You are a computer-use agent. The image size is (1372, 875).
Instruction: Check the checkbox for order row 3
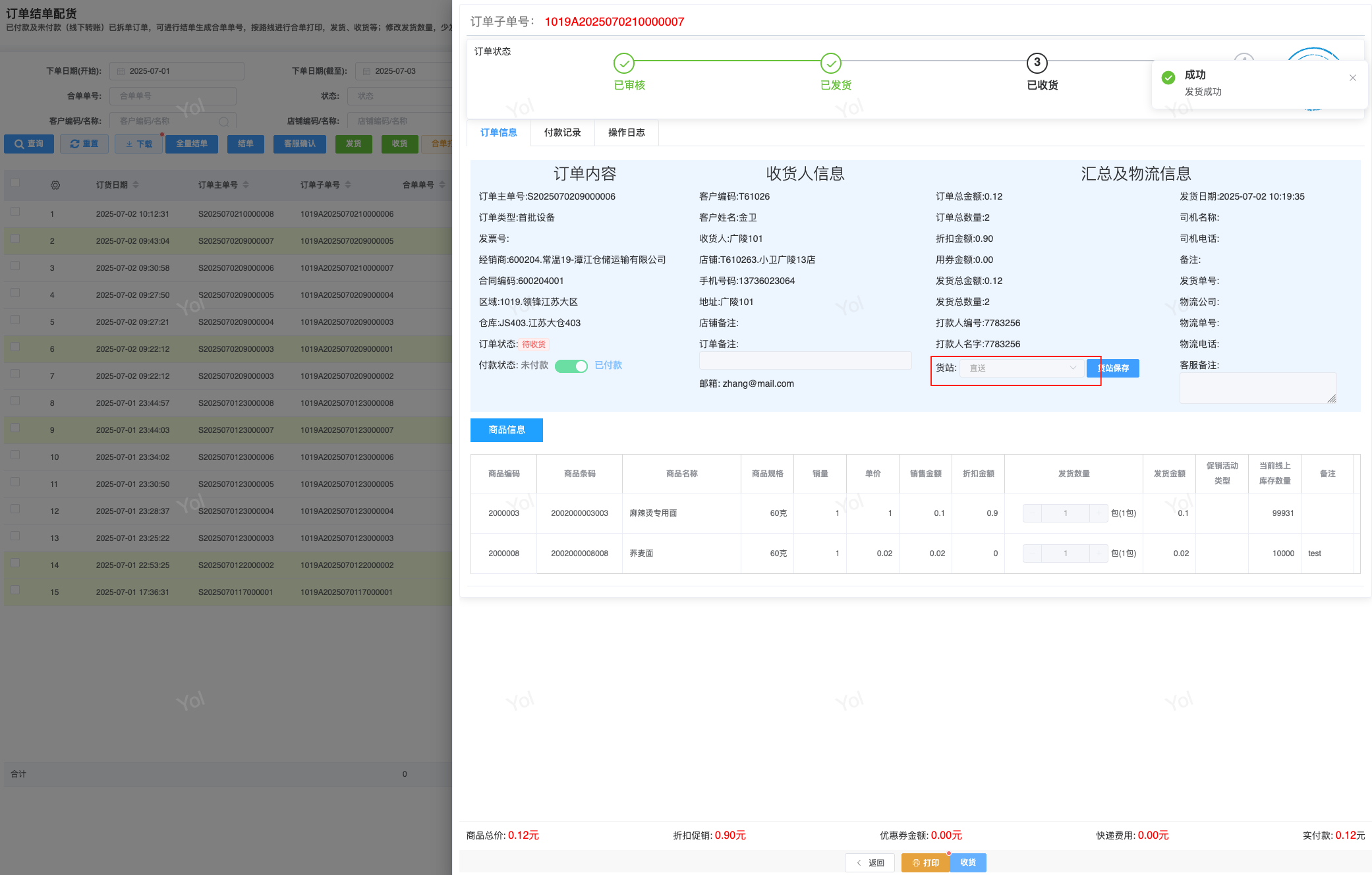15,266
